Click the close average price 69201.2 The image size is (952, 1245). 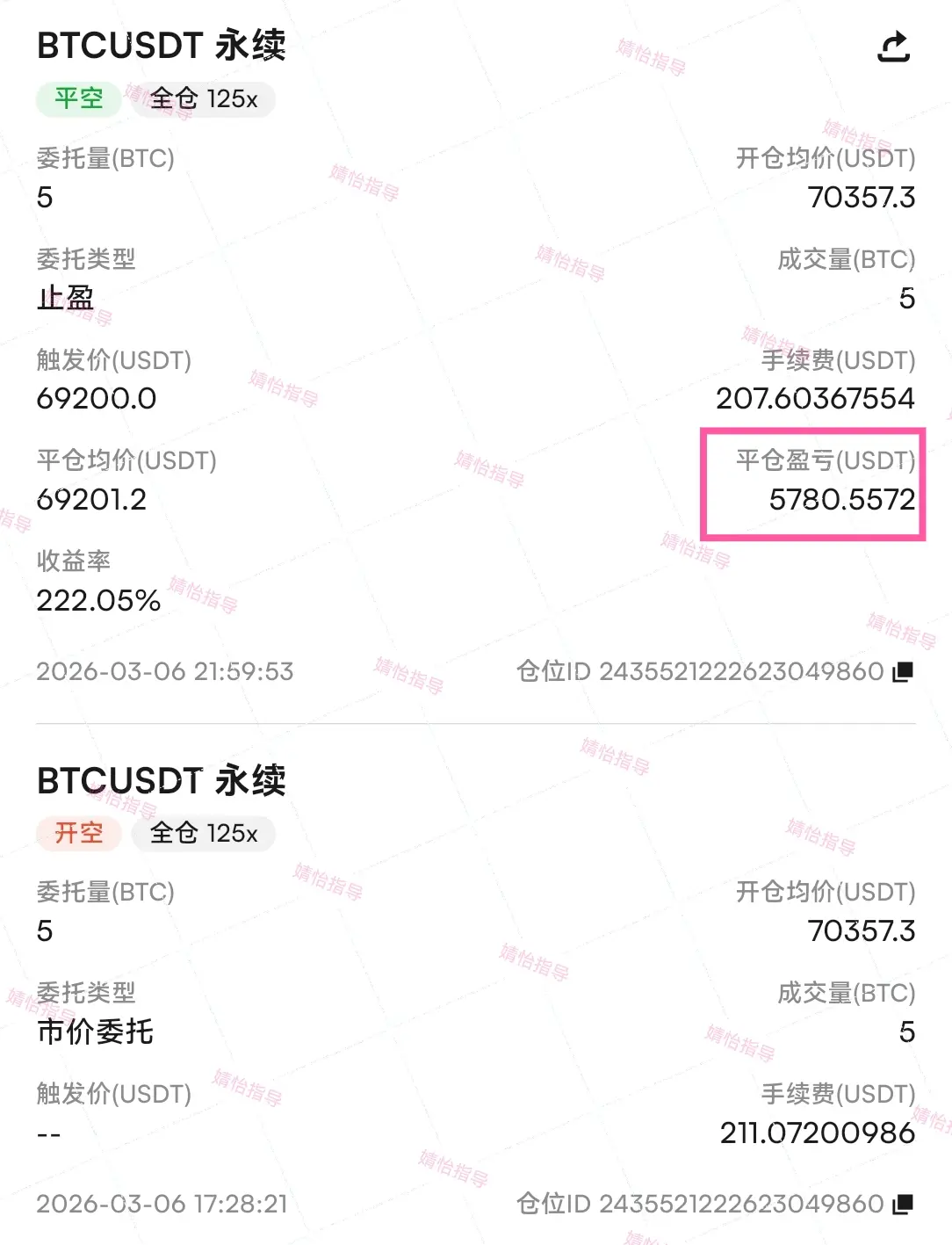(91, 499)
